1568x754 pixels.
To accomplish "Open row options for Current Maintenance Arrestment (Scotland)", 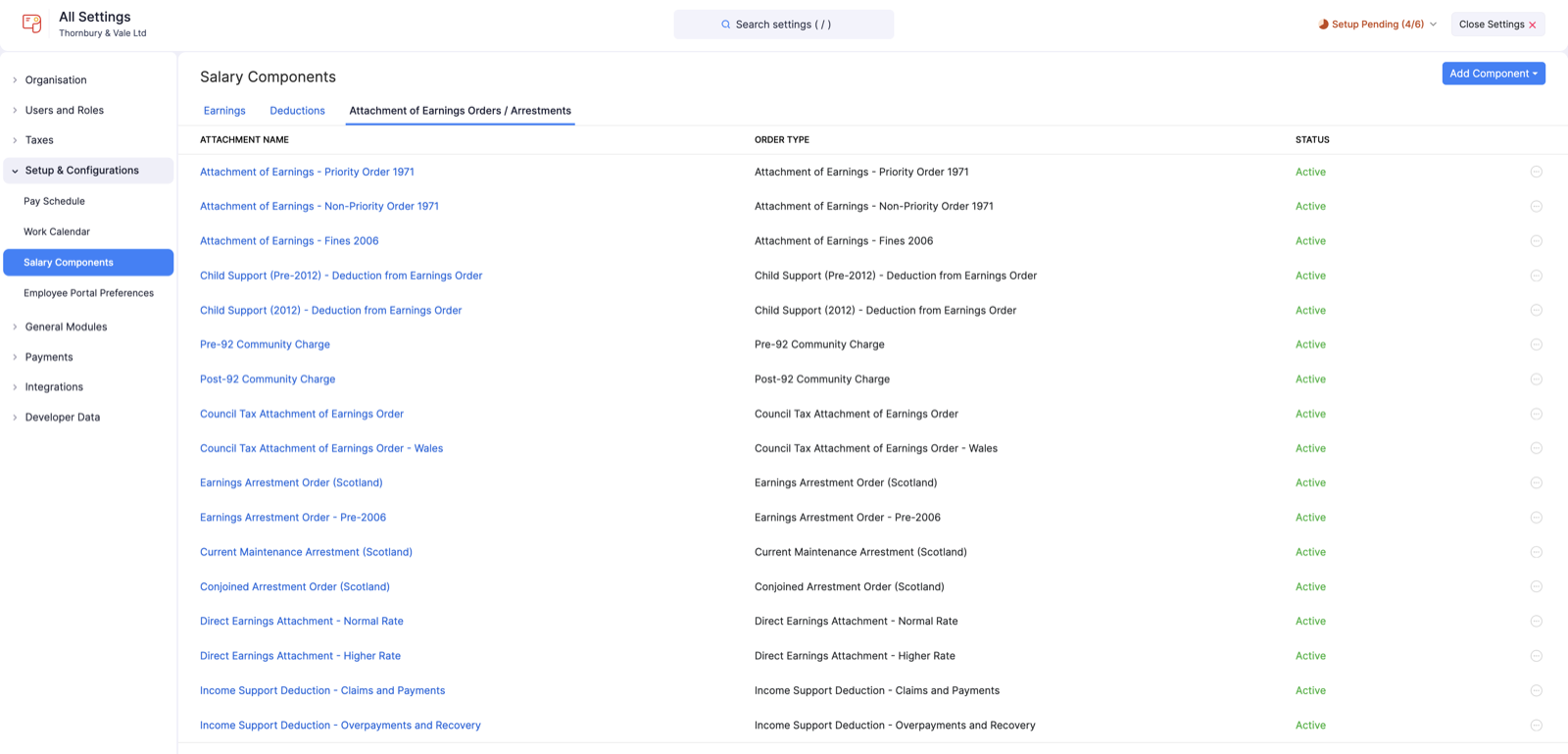I will click(1536, 552).
